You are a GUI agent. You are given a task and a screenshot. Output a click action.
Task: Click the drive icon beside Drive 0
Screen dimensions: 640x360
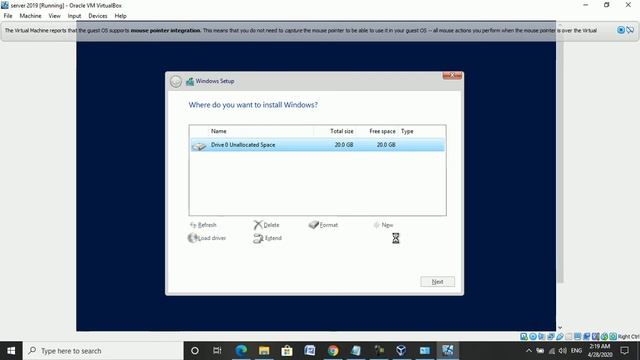(199, 146)
